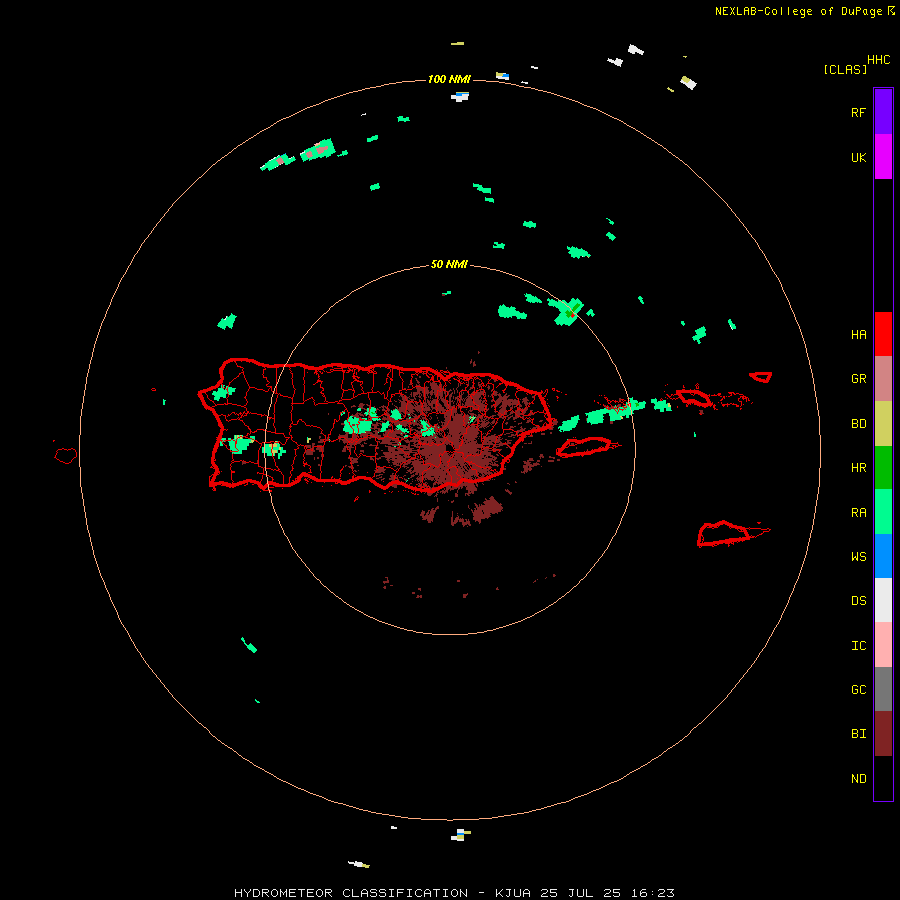
Task: Click the 'DS' legend label
Action: tap(858, 600)
